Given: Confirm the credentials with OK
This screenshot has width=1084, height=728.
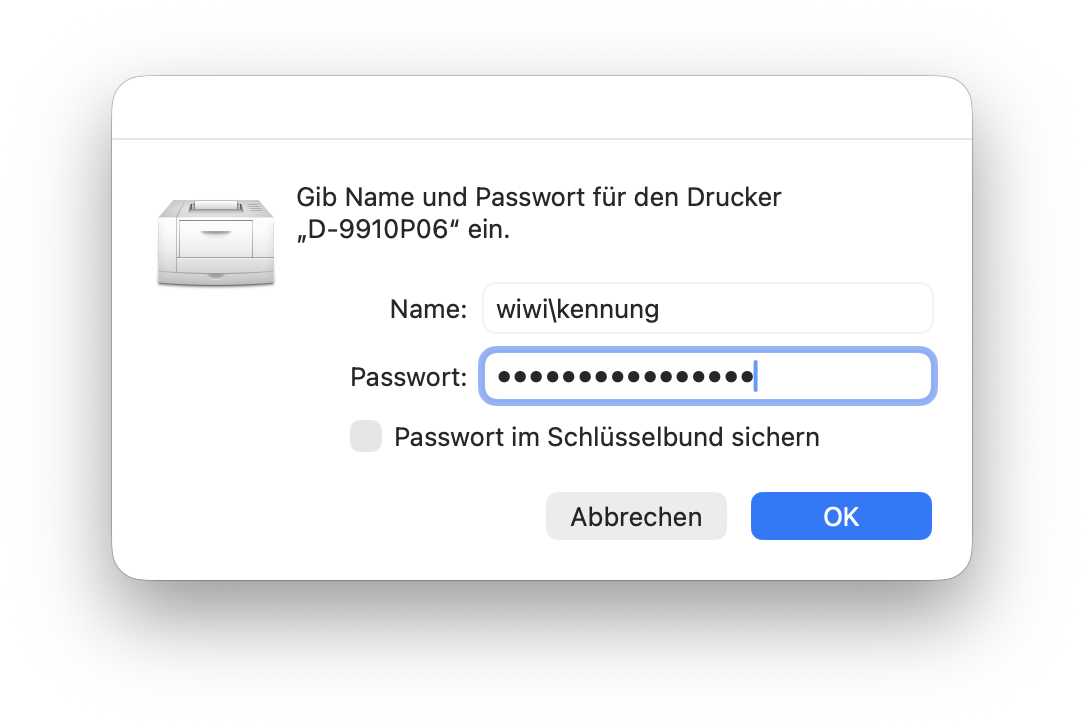Looking at the screenshot, I should [841, 516].
